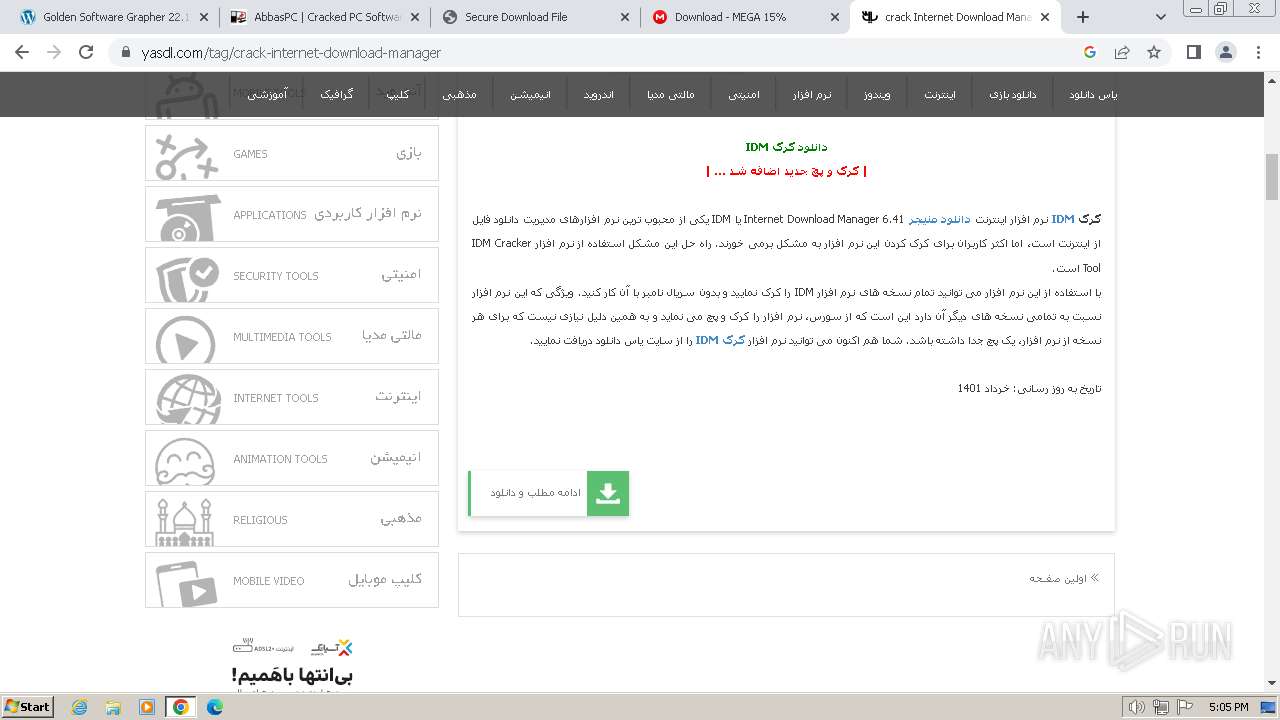Open انیمیشن nav menu item
This screenshot has height=720, width=1280.
(x=530, y=94)
